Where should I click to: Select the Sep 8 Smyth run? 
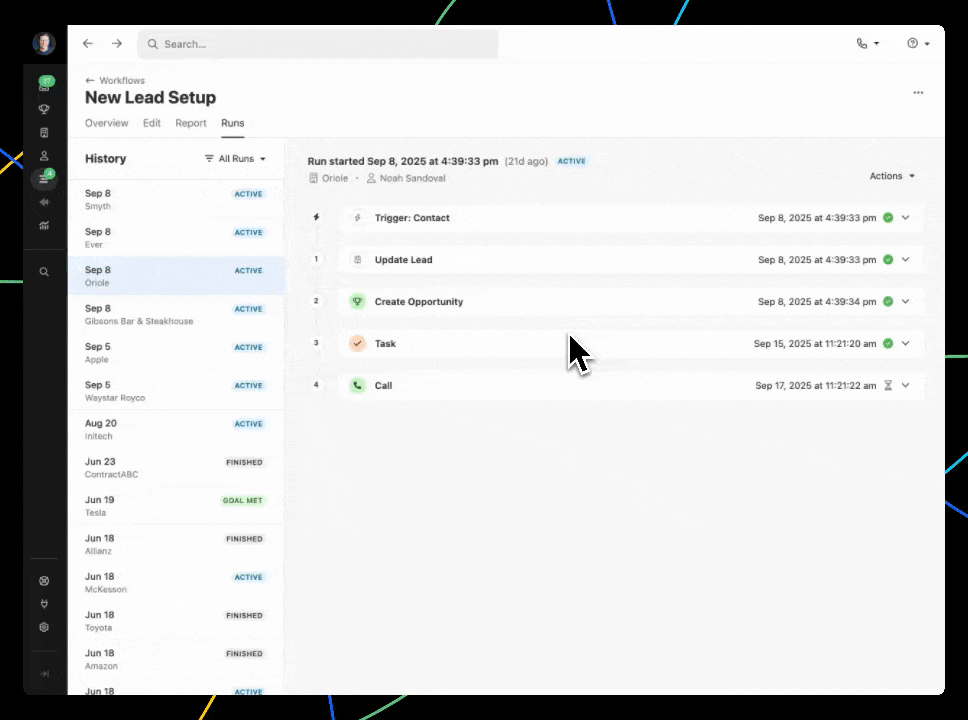tap(176, 199)
